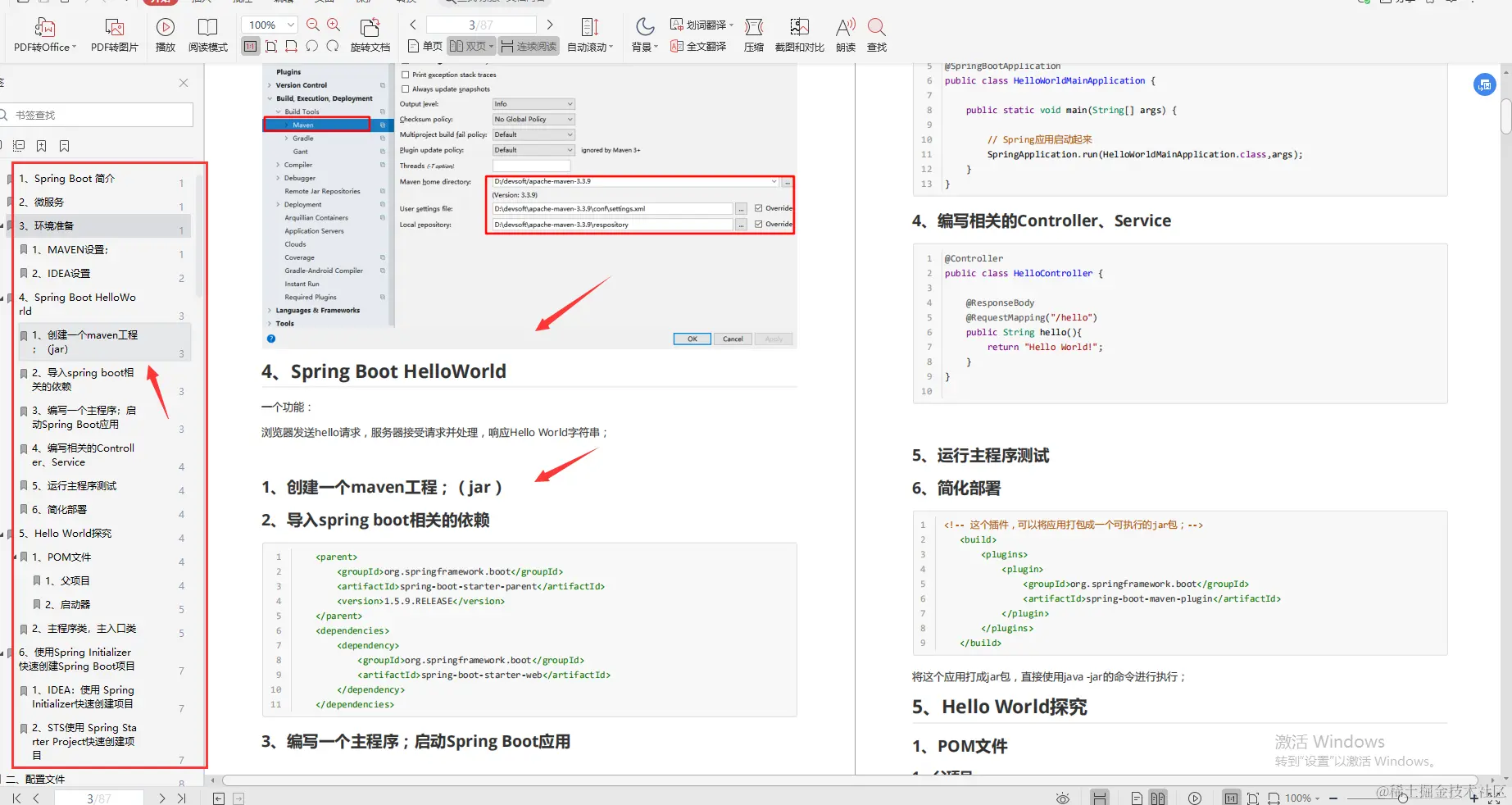The height and width of the screenshot is (805, 1512).
Task: Click the add bookmark icon in sidebar
Action: point(42,146)
